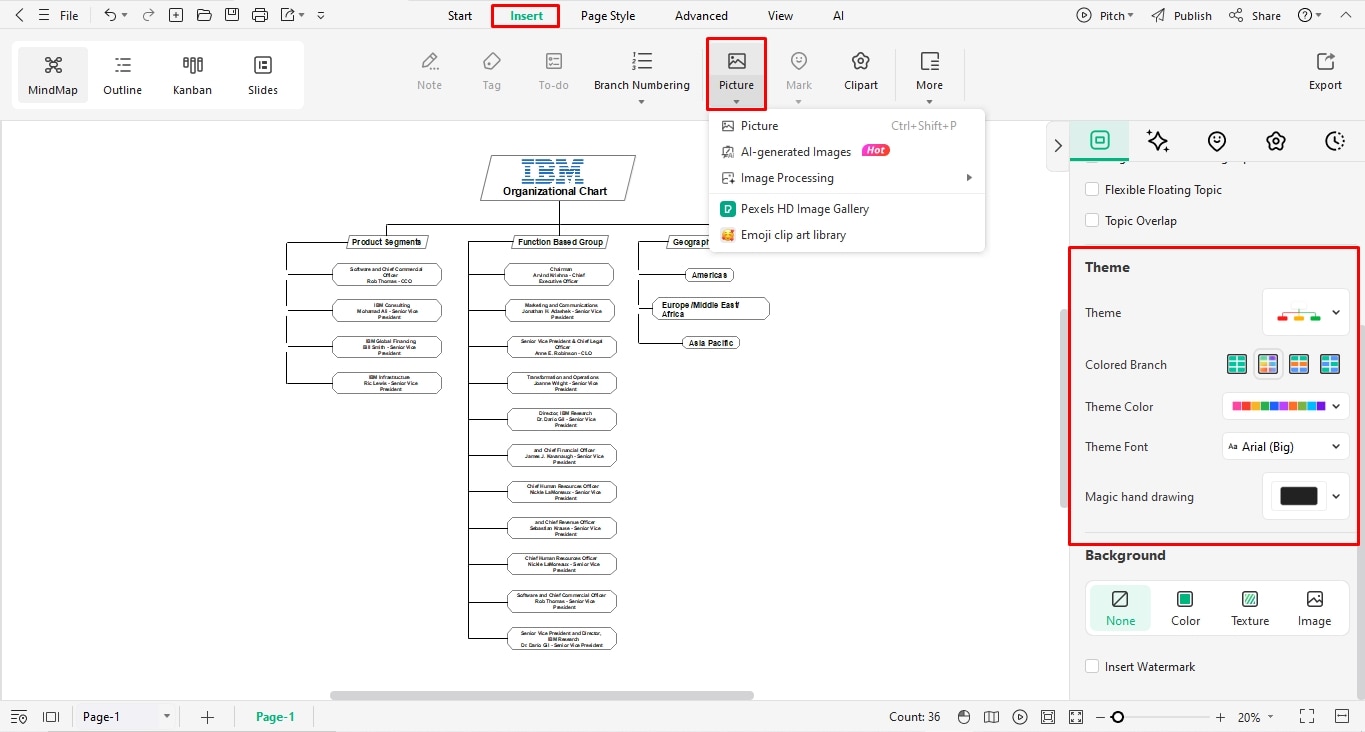The image size is (1365, 732).
Task: Create a new document with plus-square icon
Action: tap(176, 15)
